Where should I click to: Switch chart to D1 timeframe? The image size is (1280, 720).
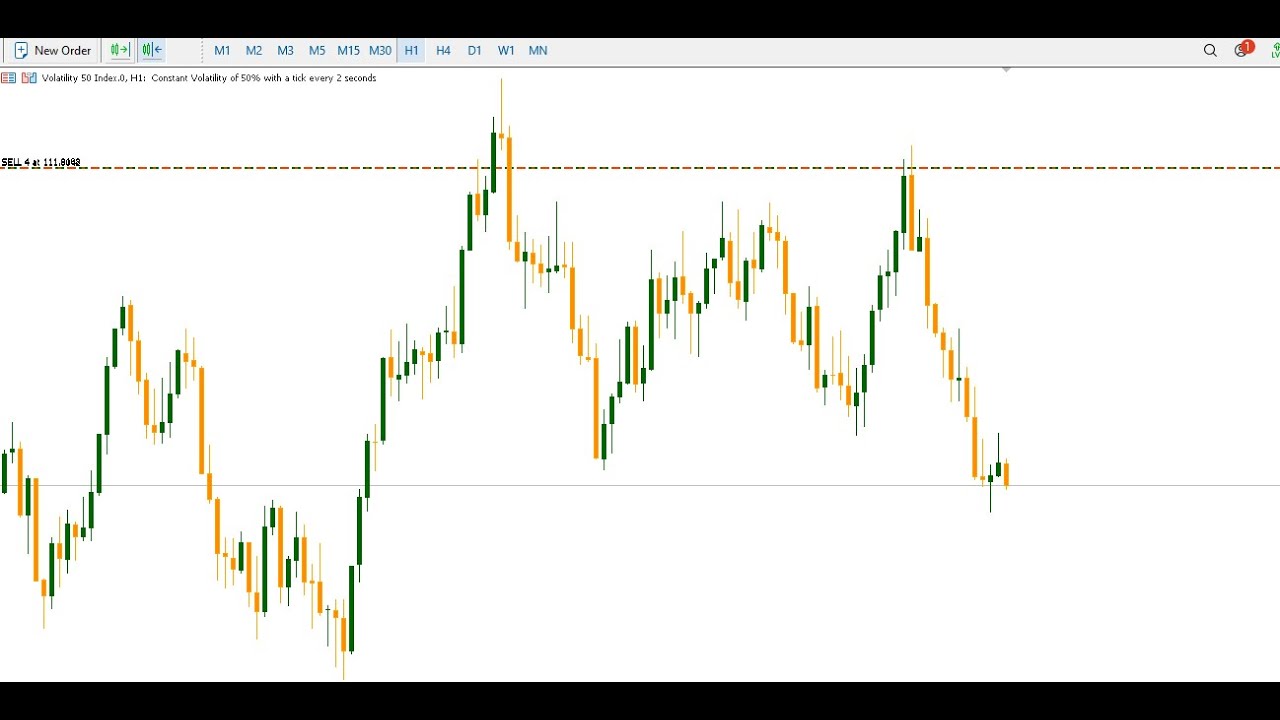pos(475,50)
